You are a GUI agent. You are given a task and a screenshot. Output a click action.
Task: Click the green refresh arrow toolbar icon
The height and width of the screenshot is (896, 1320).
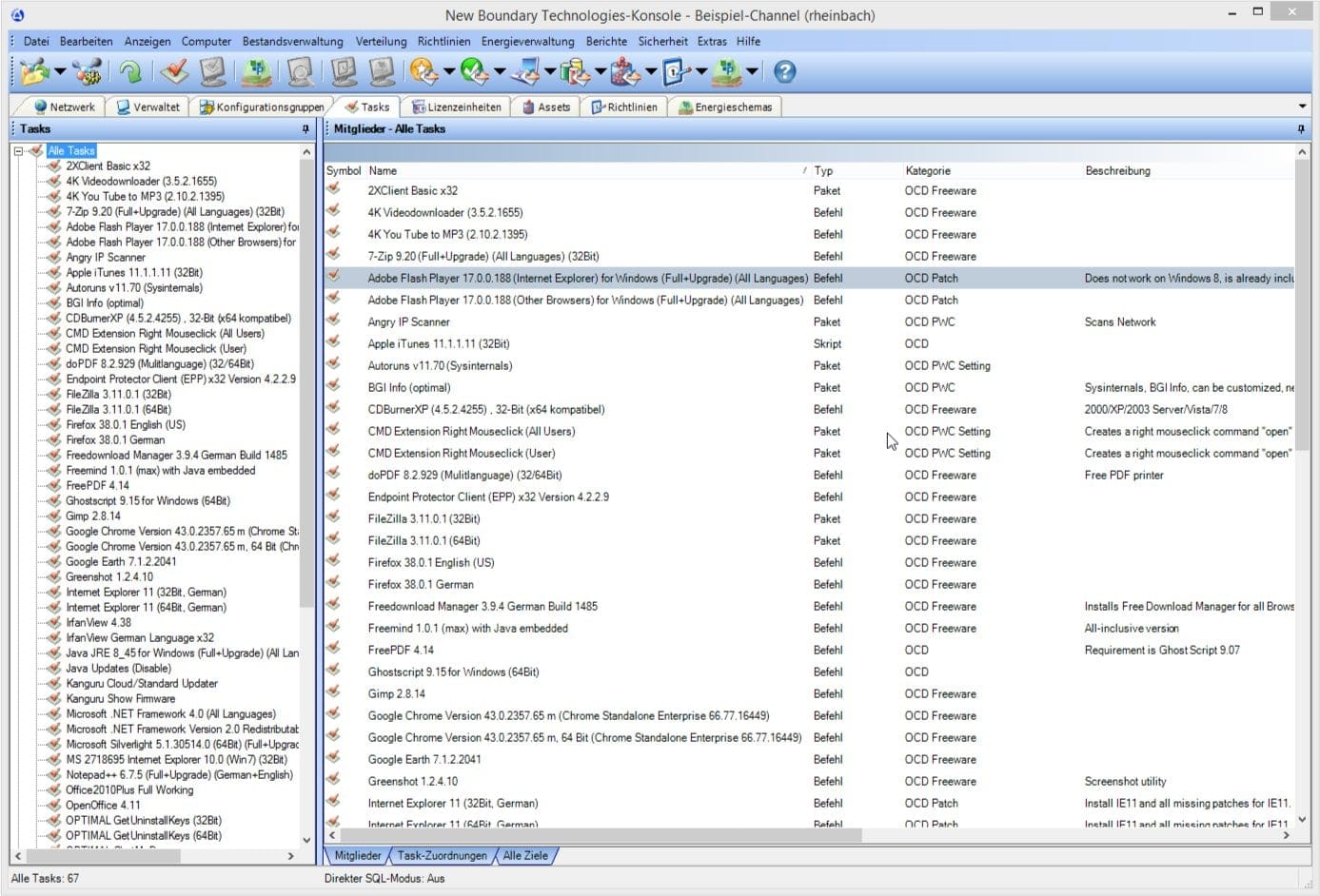pyautogui.click(x=131, y=71)
